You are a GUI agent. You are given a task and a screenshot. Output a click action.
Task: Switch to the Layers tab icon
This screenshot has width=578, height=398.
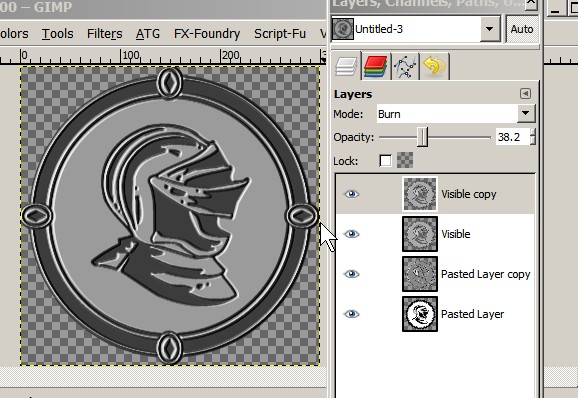click(346, 66)
